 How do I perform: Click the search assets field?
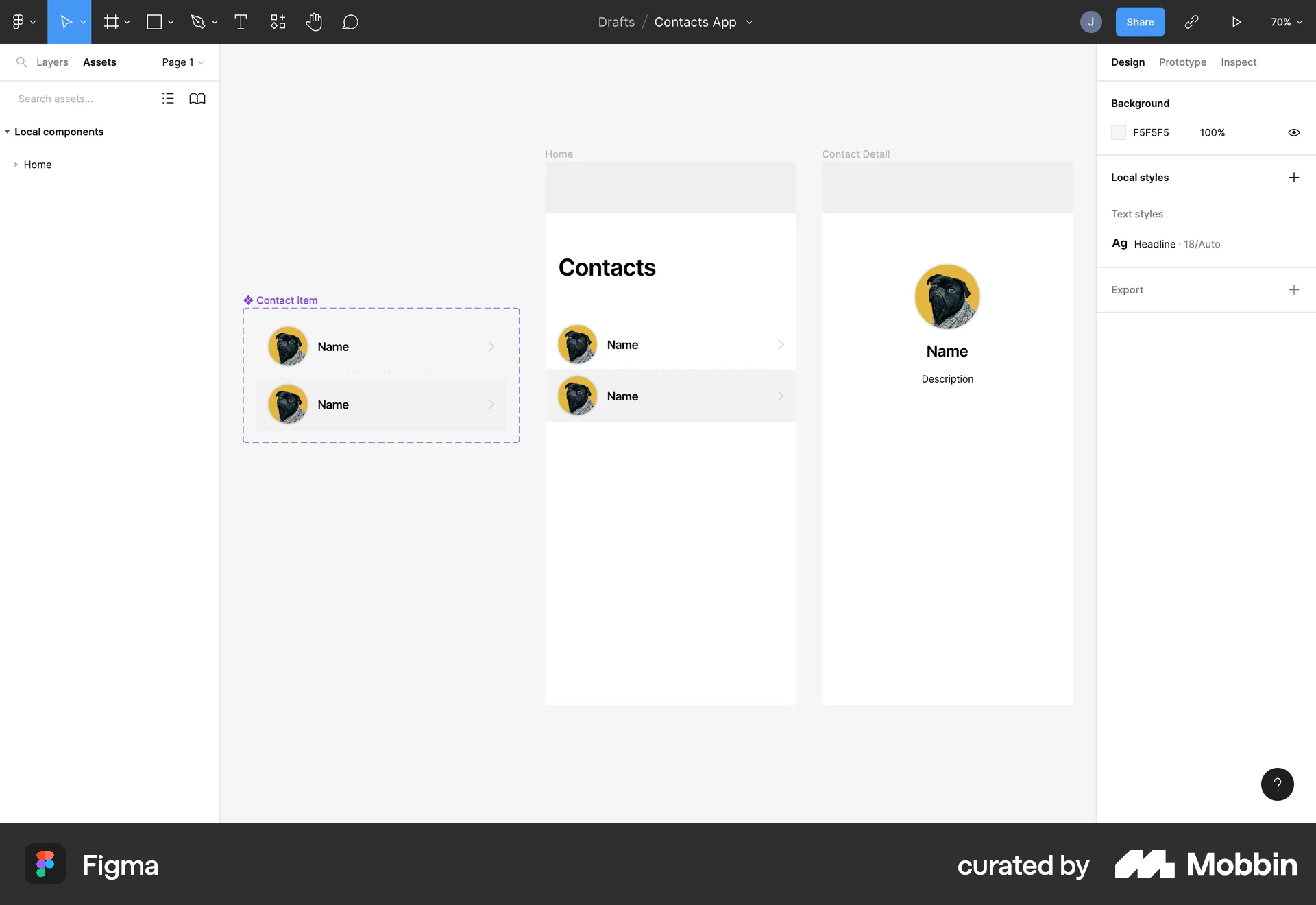tap(75, 98)
